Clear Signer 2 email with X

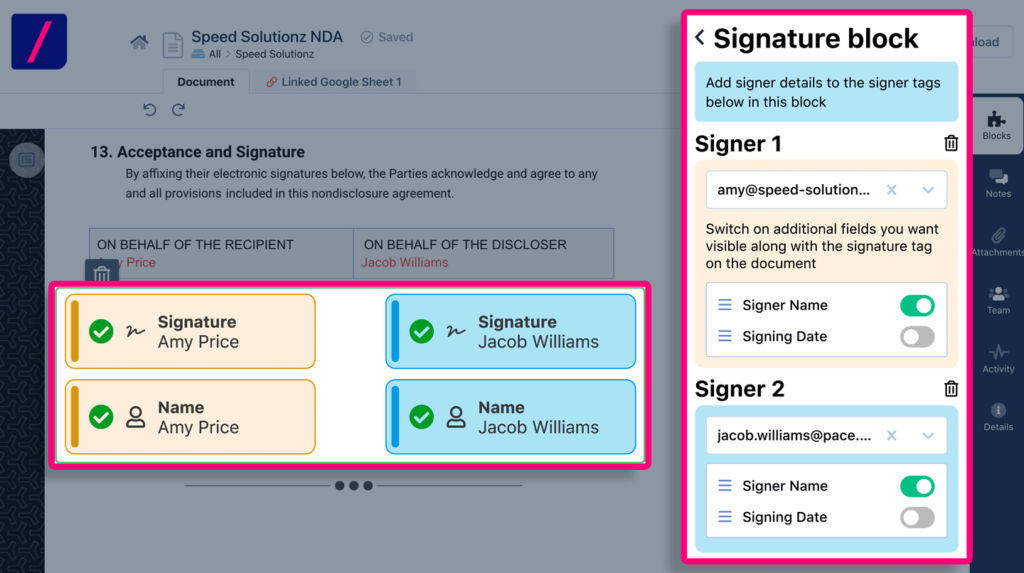pos(891,436)
